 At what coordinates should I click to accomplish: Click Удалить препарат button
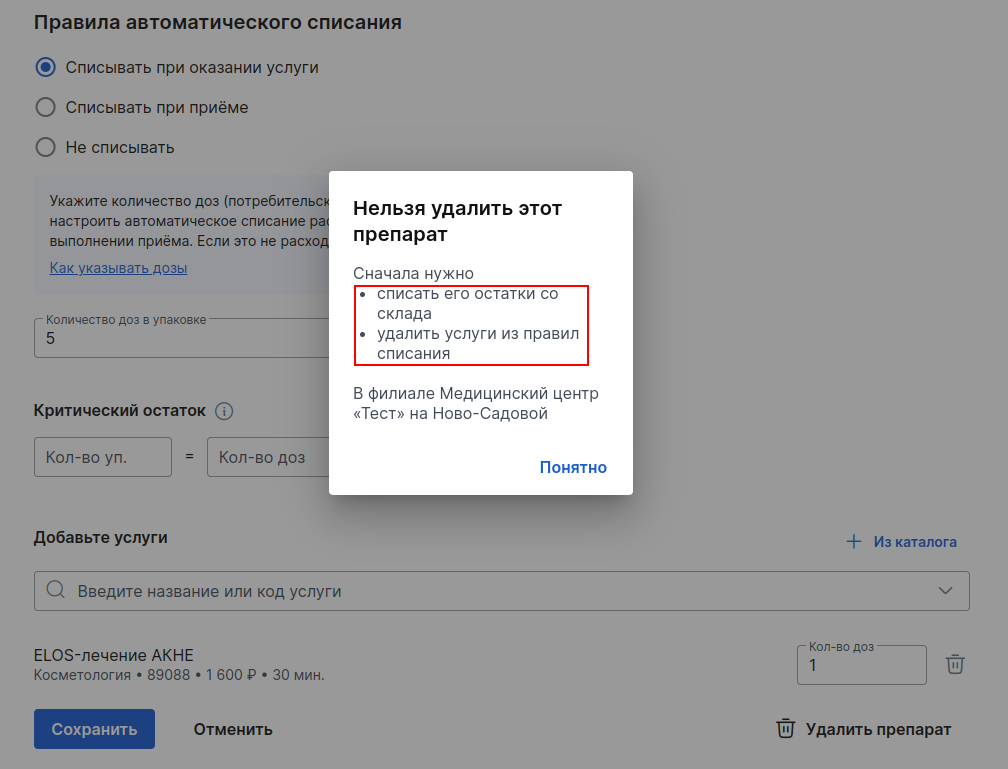click(x=863, y=729)
